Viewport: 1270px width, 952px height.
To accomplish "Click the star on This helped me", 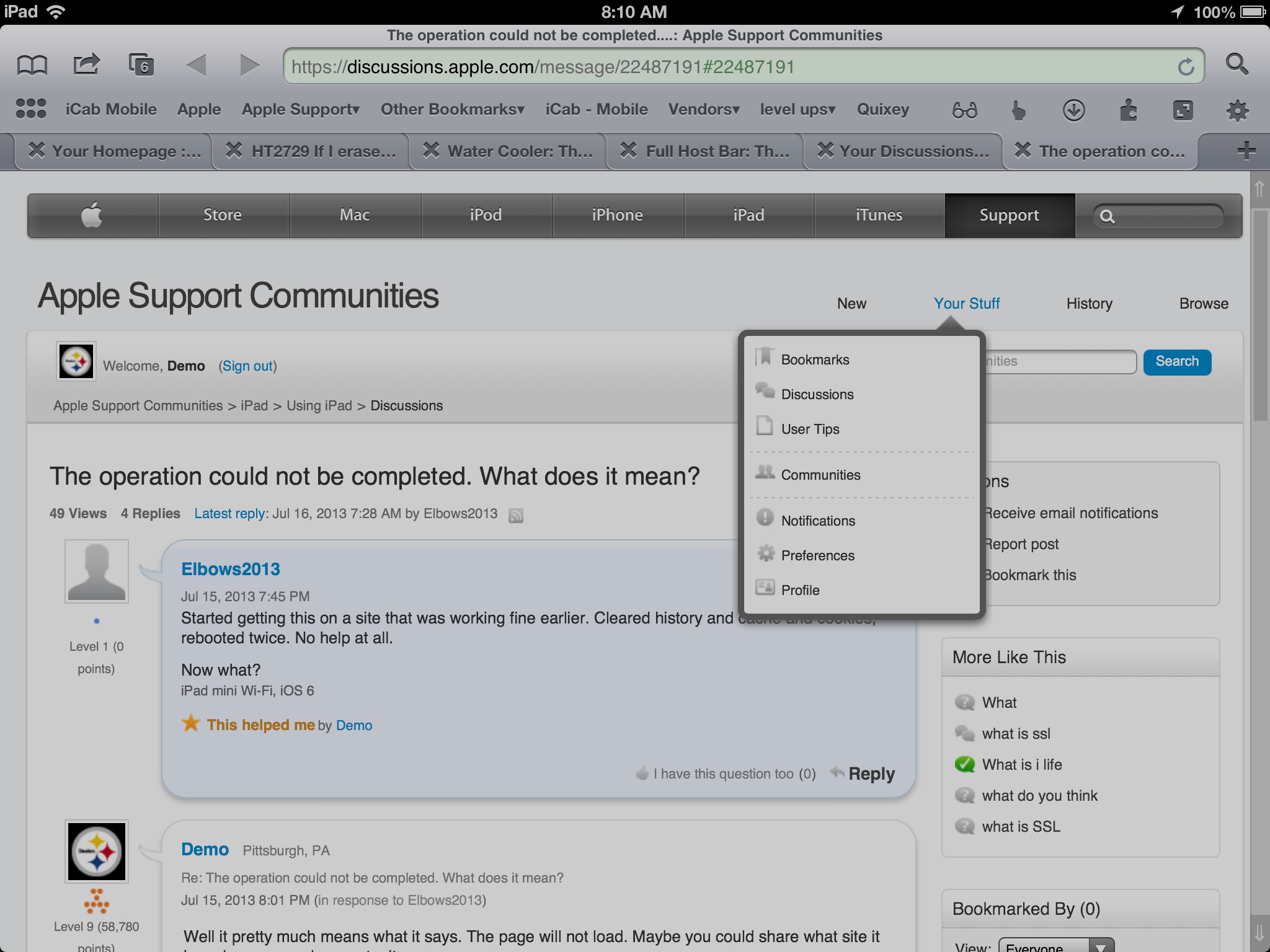I will coord(192,723).
